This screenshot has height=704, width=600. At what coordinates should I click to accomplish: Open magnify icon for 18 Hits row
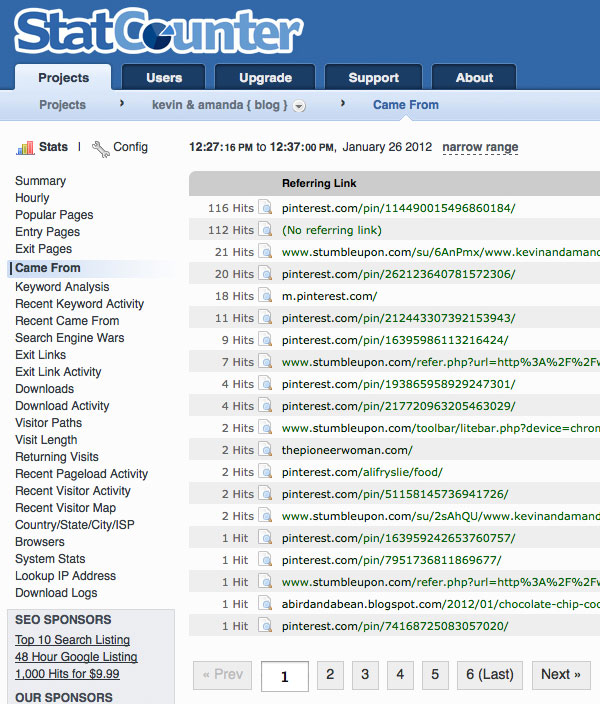coord(265,296)
